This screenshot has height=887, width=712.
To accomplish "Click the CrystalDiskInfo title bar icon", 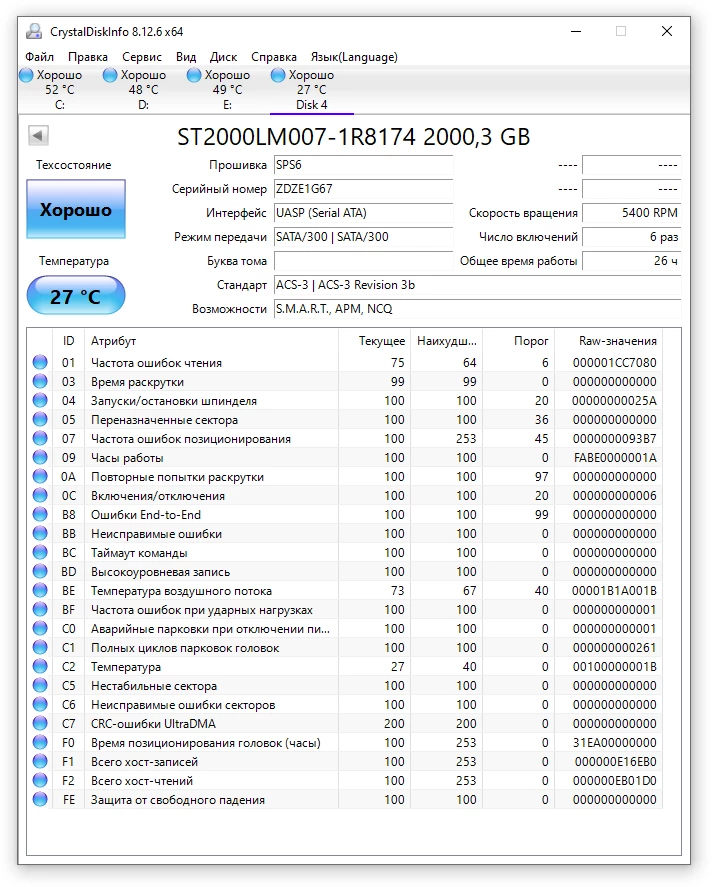I will [34, 31].
